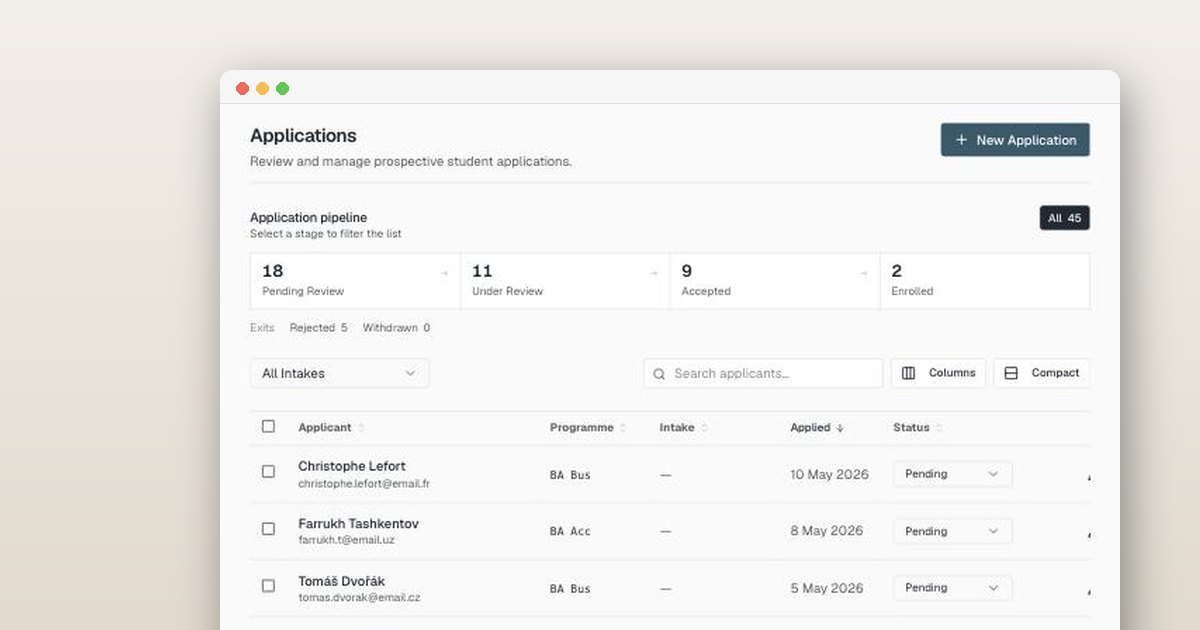Click the Applied descending arrow icon

(840, 428)
